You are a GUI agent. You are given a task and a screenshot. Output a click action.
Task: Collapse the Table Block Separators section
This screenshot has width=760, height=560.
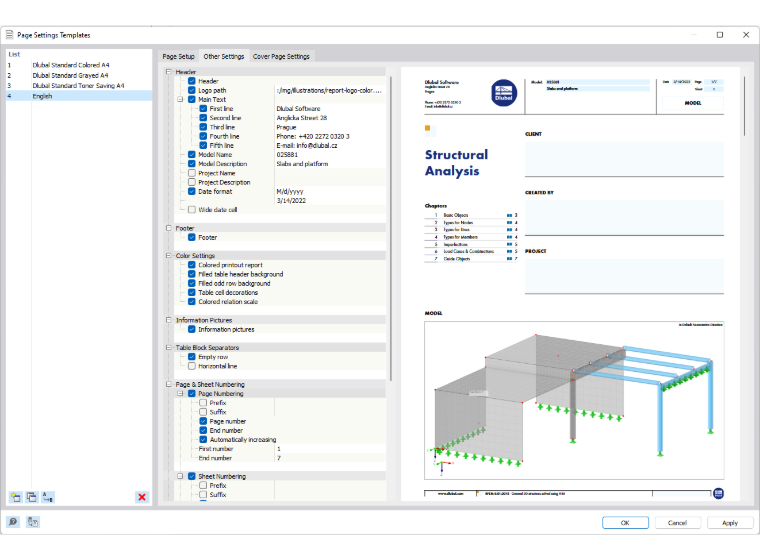[169, 348]
